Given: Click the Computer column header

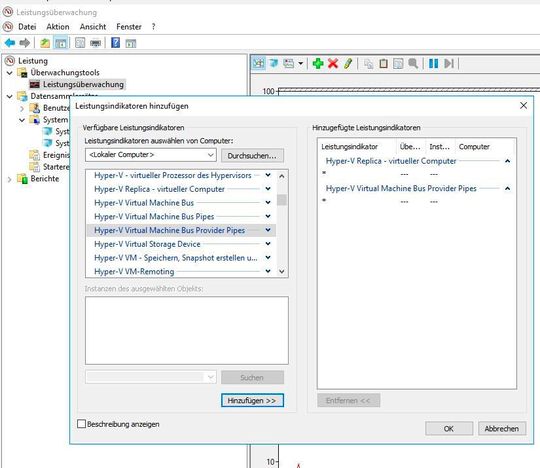Looking at the screenshot, I should coord(486,147).
